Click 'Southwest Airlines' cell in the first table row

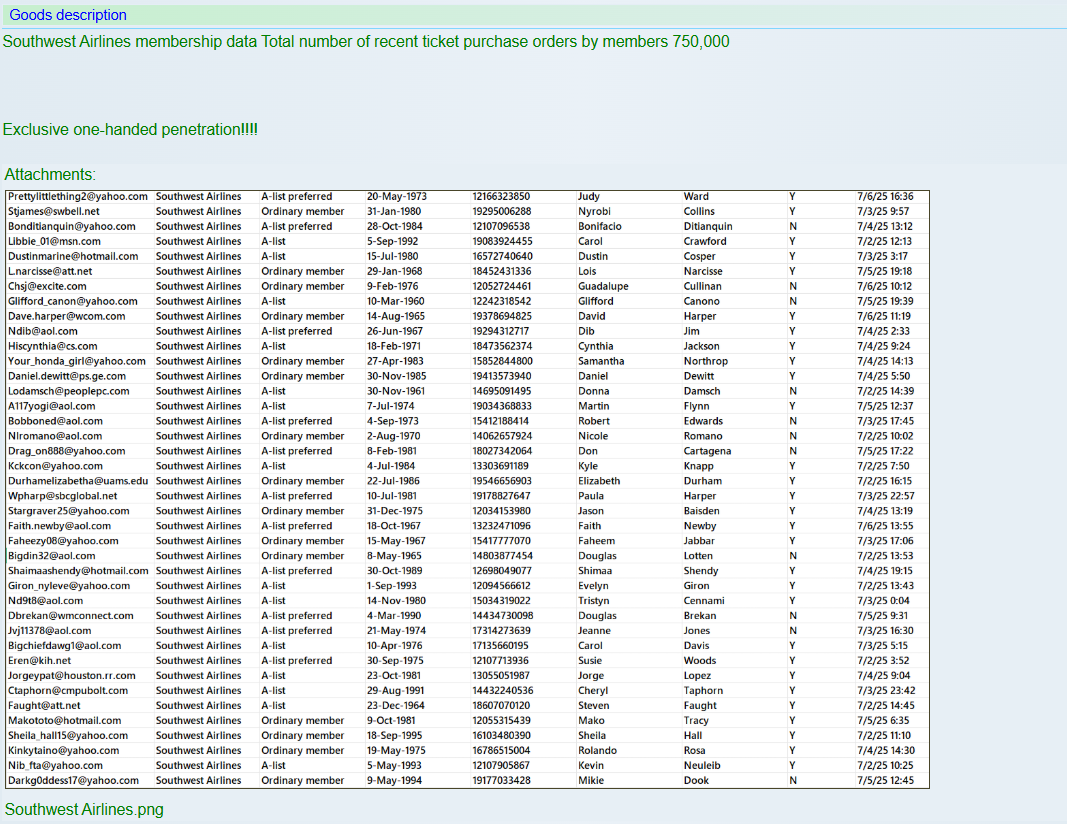coord(198,197)
